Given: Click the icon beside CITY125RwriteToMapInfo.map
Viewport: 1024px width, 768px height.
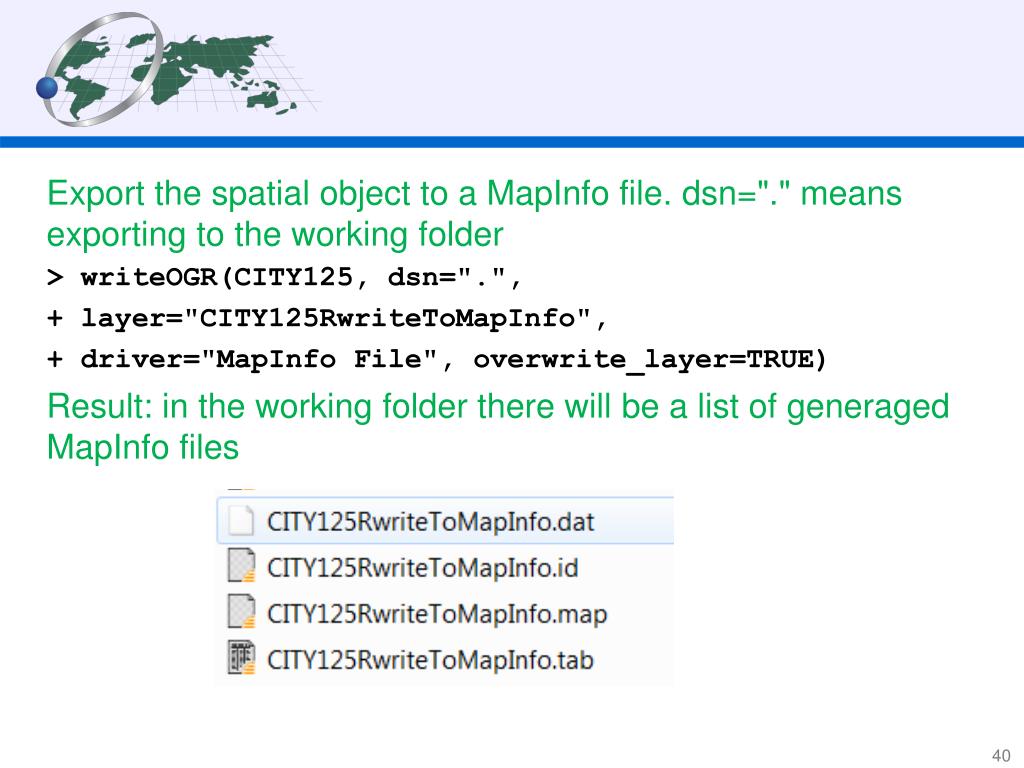Looking at the screenshot, I should click(241, 612).
